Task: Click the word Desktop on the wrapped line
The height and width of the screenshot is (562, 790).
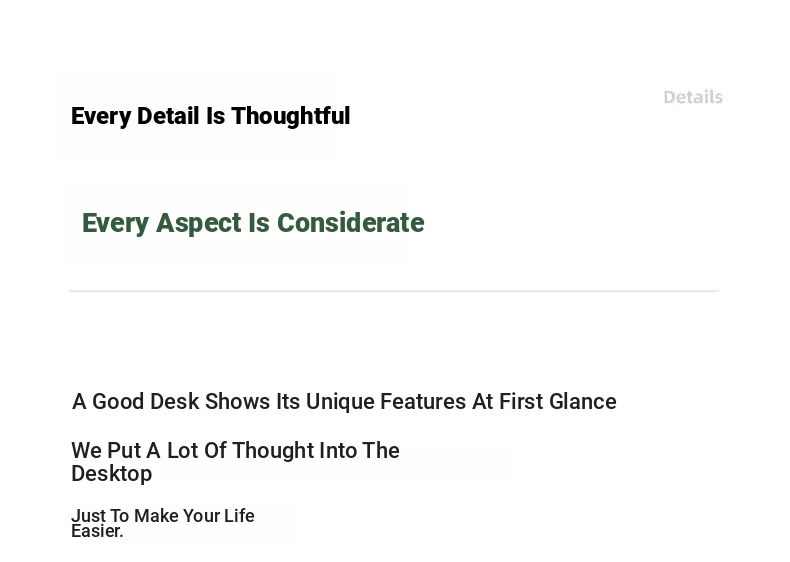Action: [x=111, y=474]
